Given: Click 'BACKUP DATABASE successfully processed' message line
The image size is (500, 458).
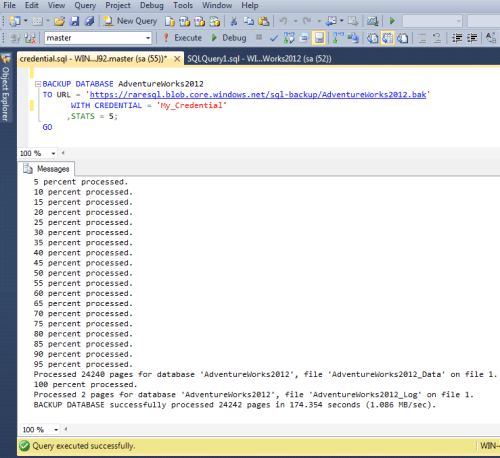Looking at the screenshot, I should click(234, 405).
